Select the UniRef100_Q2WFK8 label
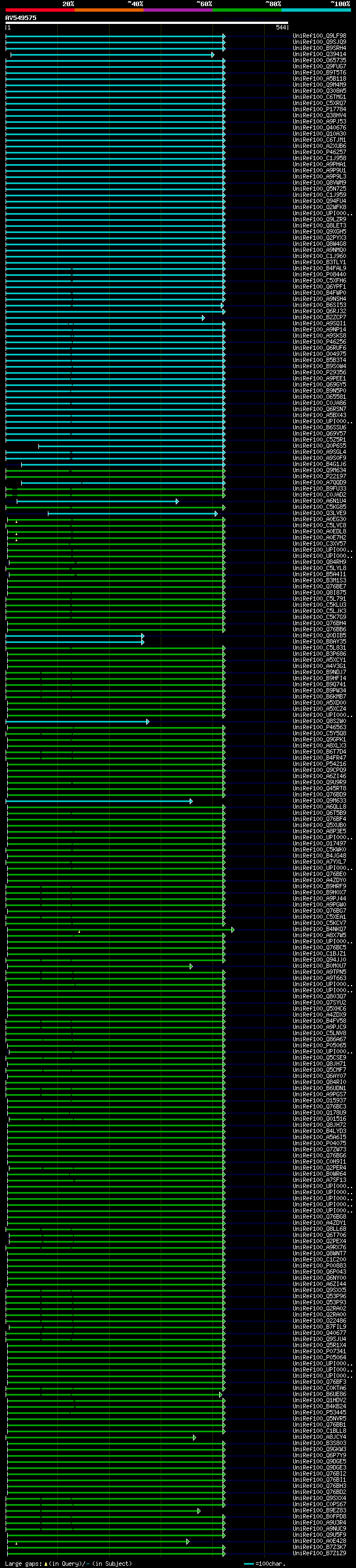 [319, 207]
